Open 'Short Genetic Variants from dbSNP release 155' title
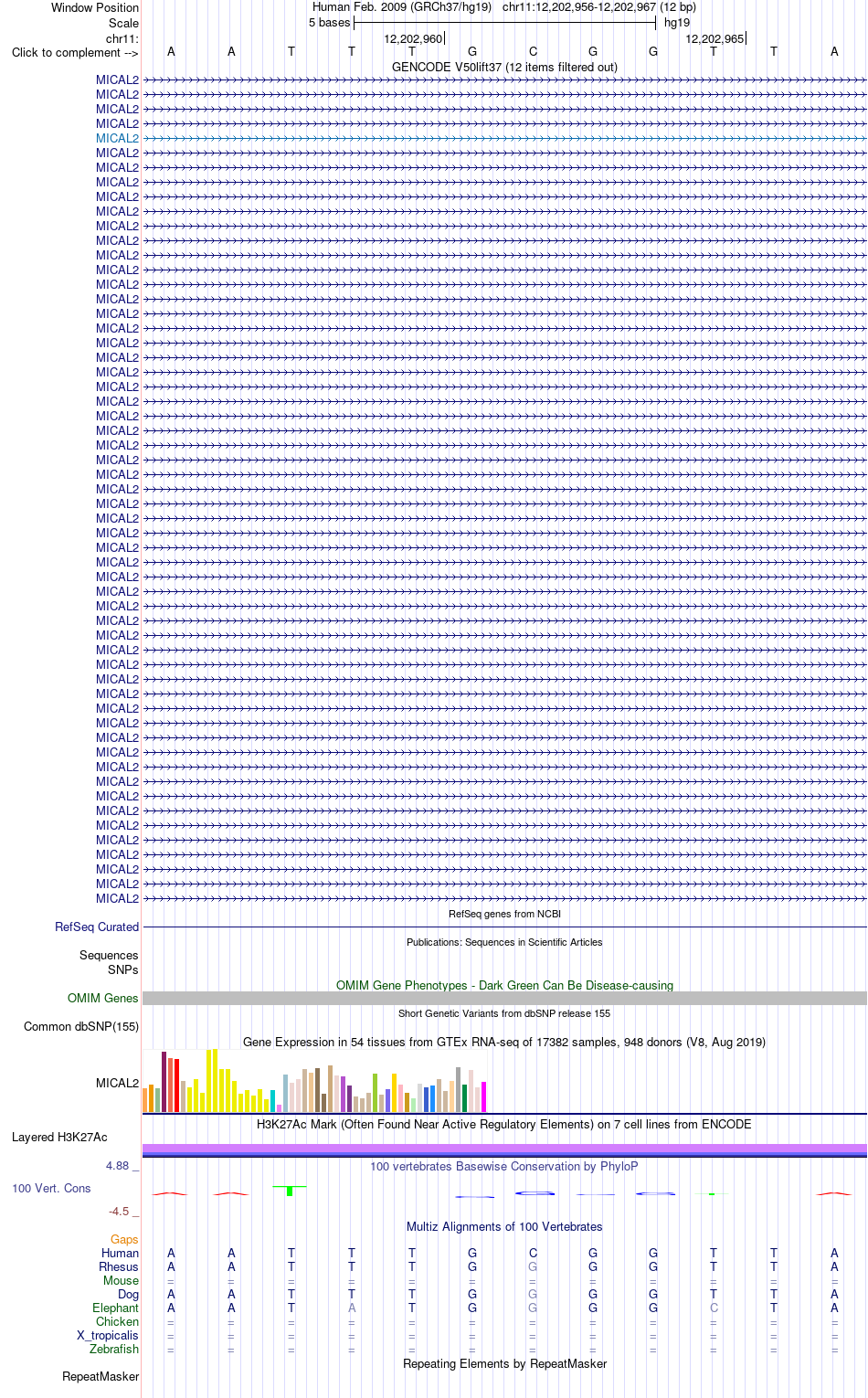 coord(504,1013)
